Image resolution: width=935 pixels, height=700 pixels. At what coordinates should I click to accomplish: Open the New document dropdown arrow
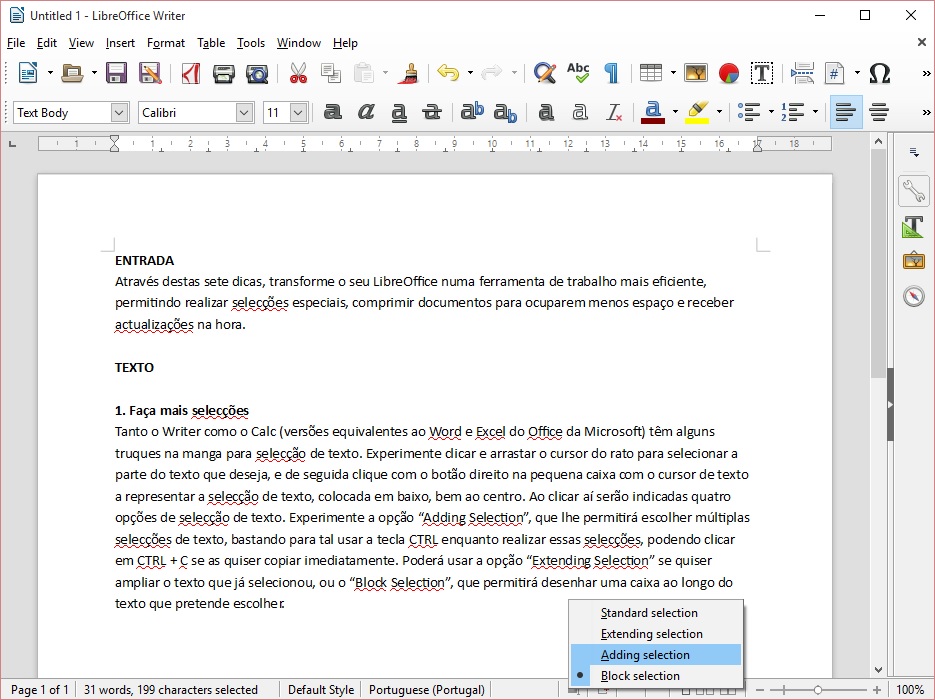coord(50,73)
